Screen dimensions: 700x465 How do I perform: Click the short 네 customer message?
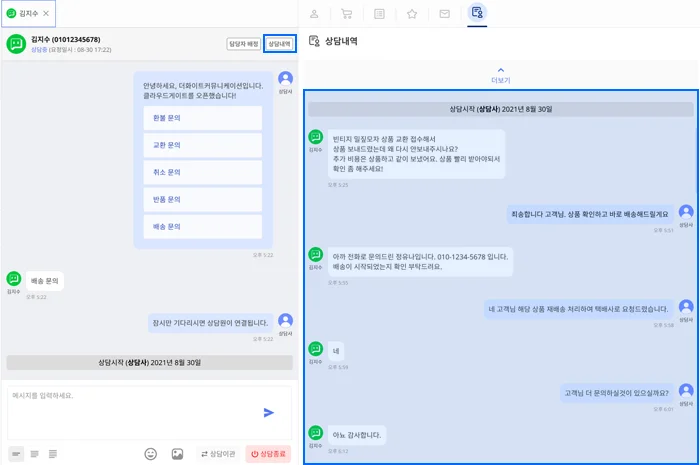click(336, 351)
